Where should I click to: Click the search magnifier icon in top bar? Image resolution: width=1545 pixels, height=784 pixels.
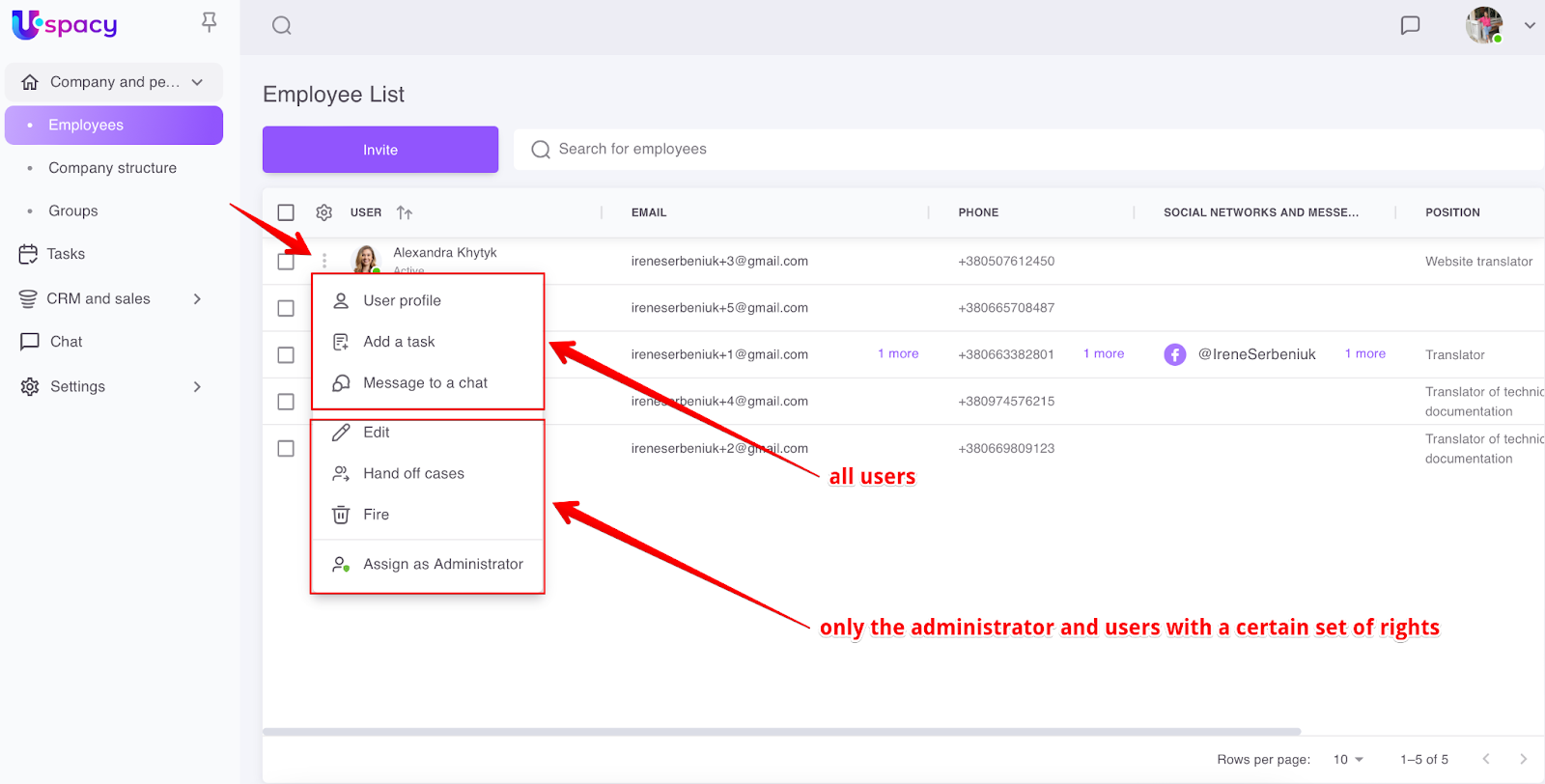click(282, 26)
